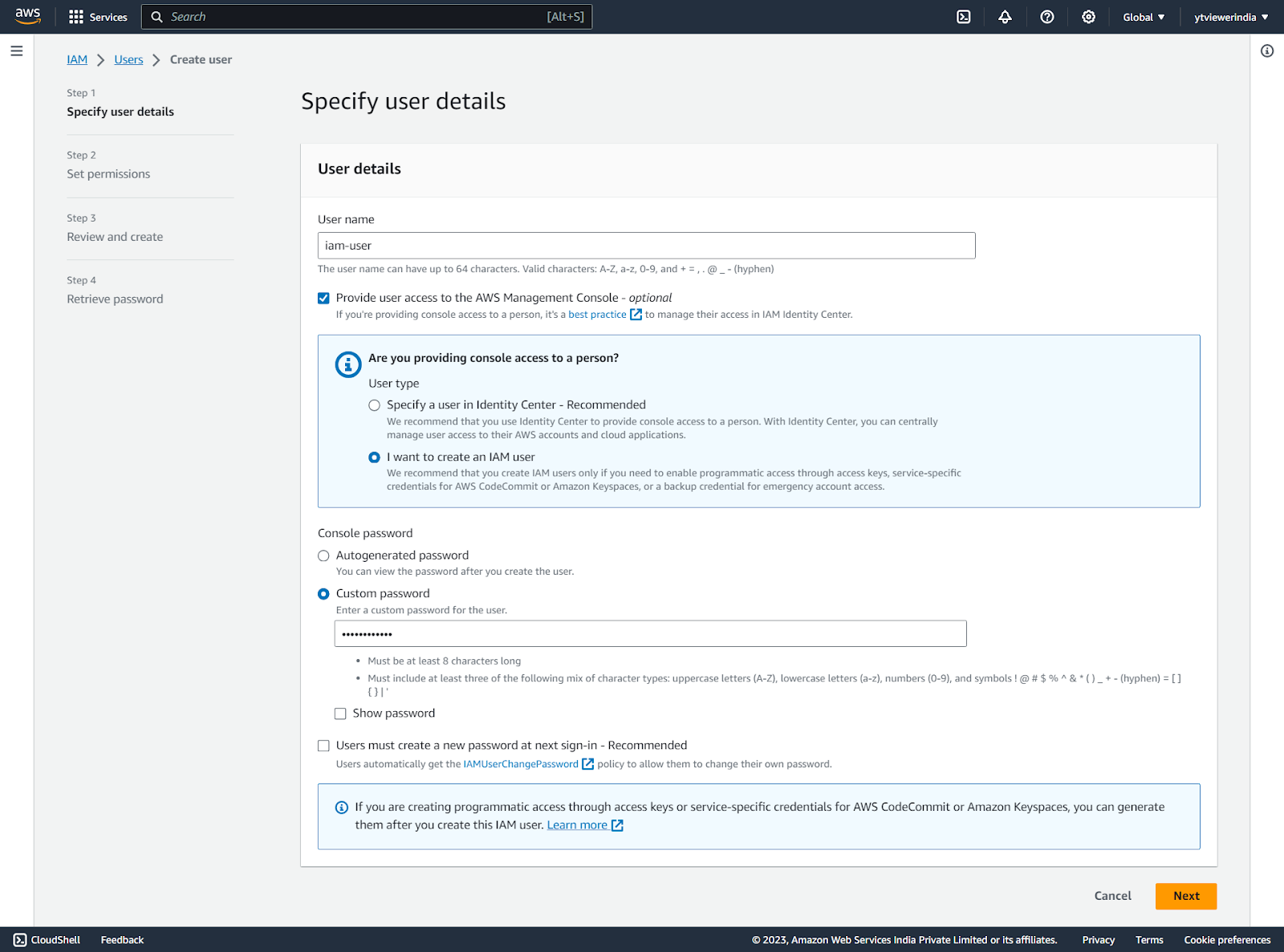
Task: Click the AWS logo home icon
Action: (28, 16)
